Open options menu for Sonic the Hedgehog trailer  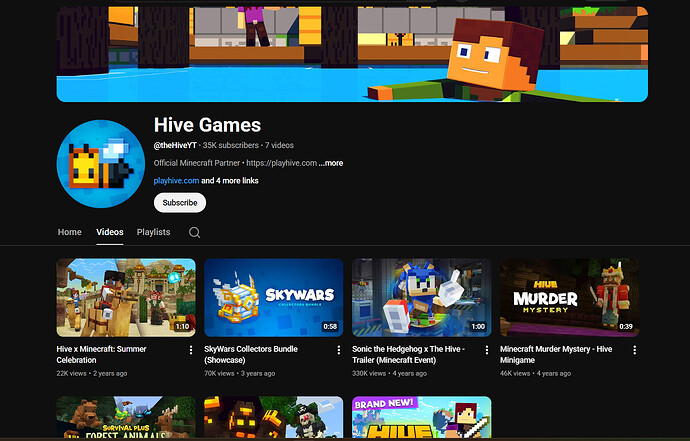(x=487, y=350)
